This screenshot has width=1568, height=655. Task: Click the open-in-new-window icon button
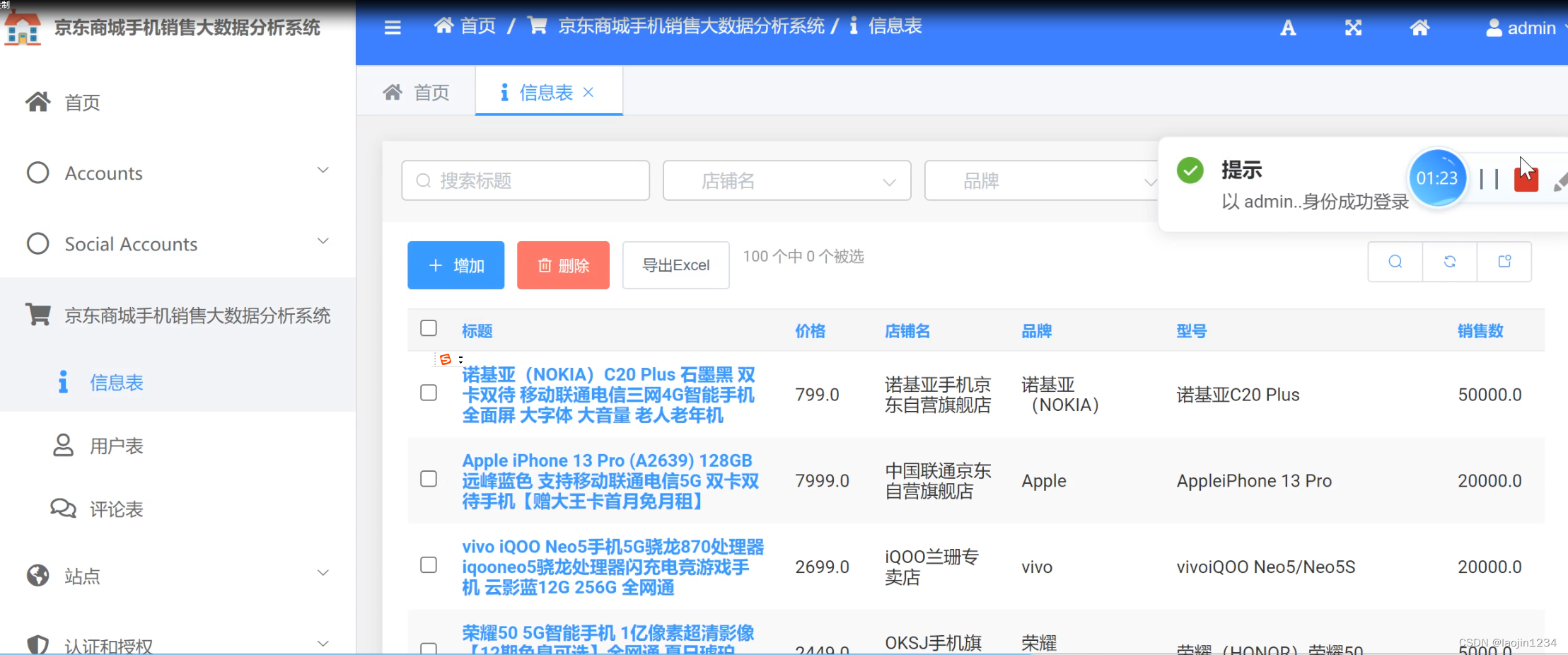click(1504, 262)
